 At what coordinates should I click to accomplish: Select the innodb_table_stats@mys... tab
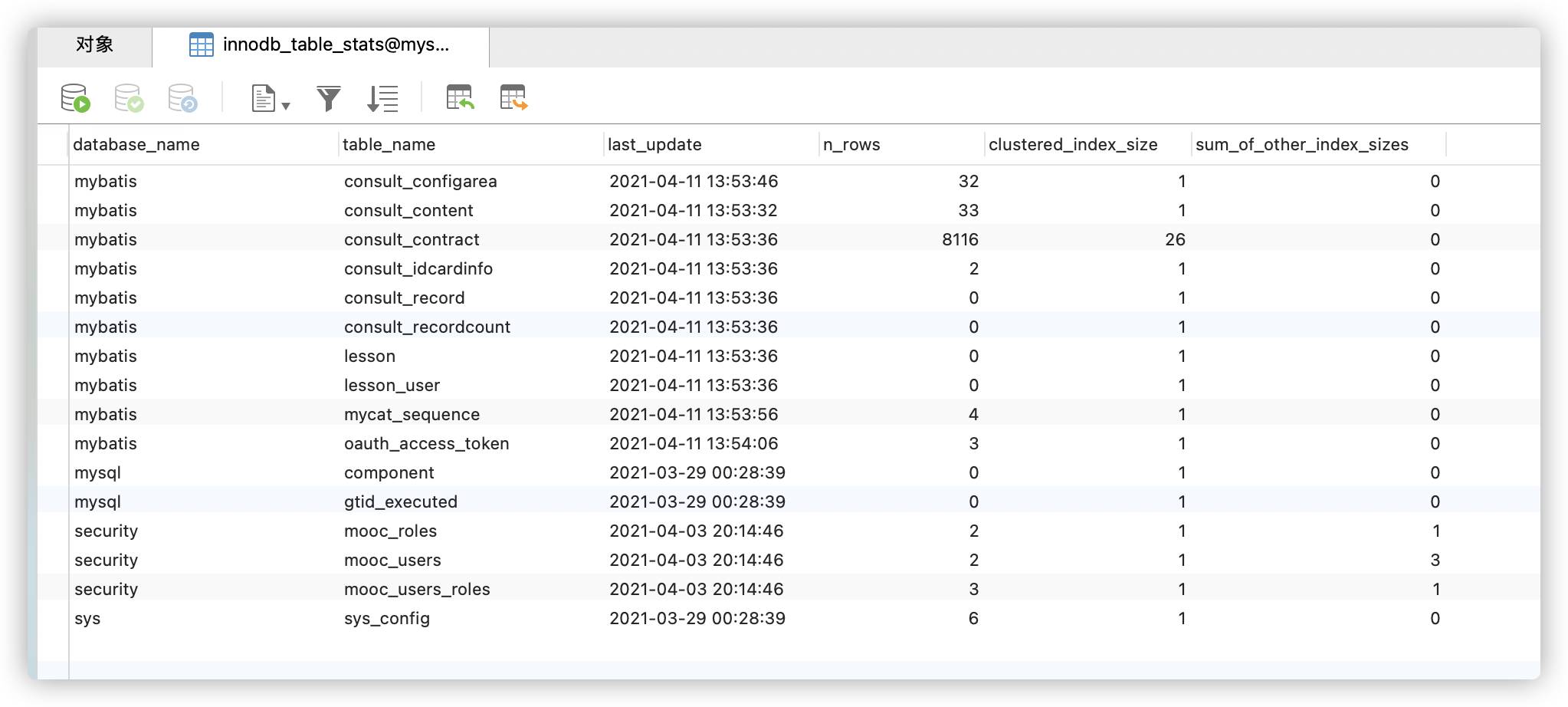tap(320, 45)
